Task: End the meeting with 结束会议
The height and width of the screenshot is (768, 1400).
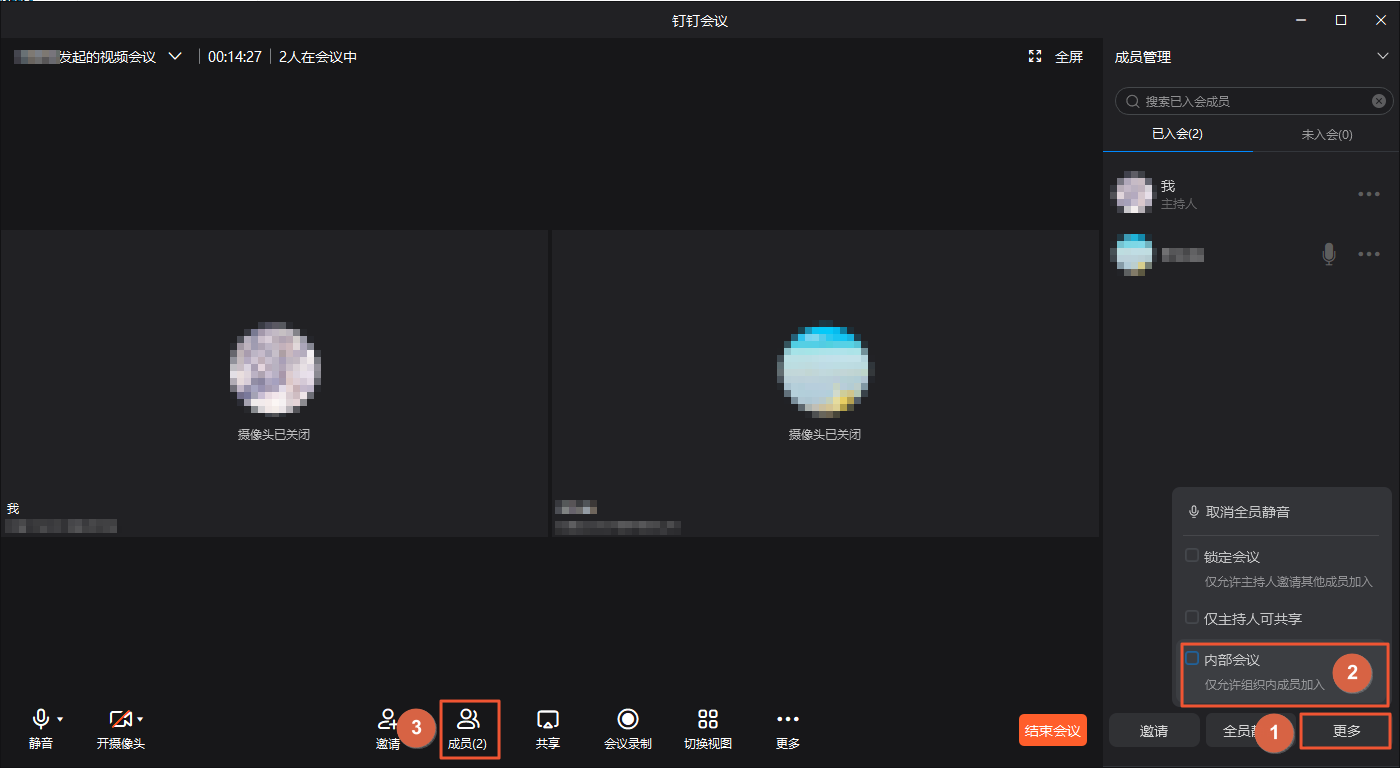Action: coord(1053,730)
